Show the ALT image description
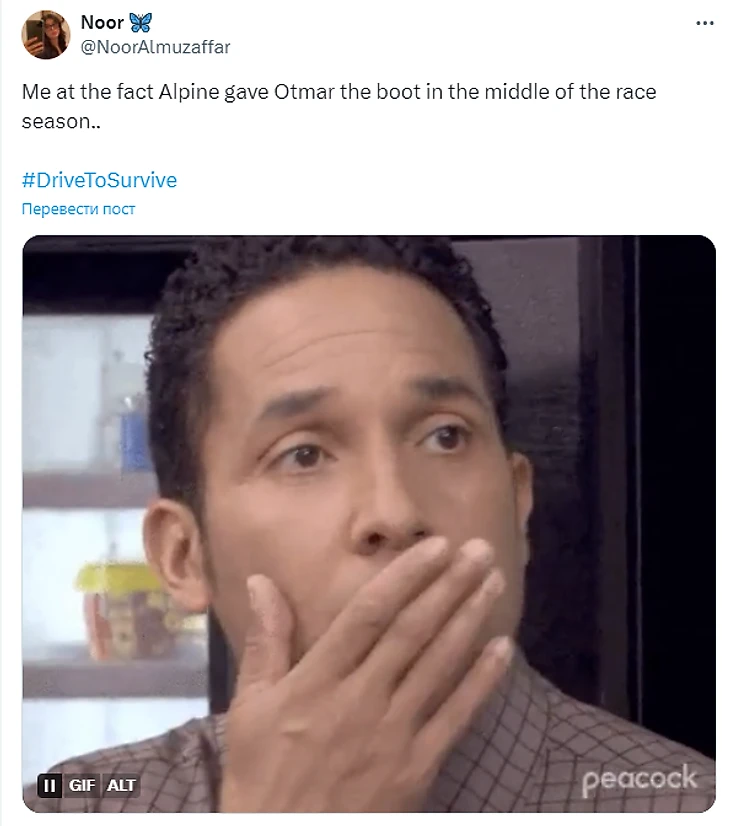The image size is (730, 826). coord(121,785)
